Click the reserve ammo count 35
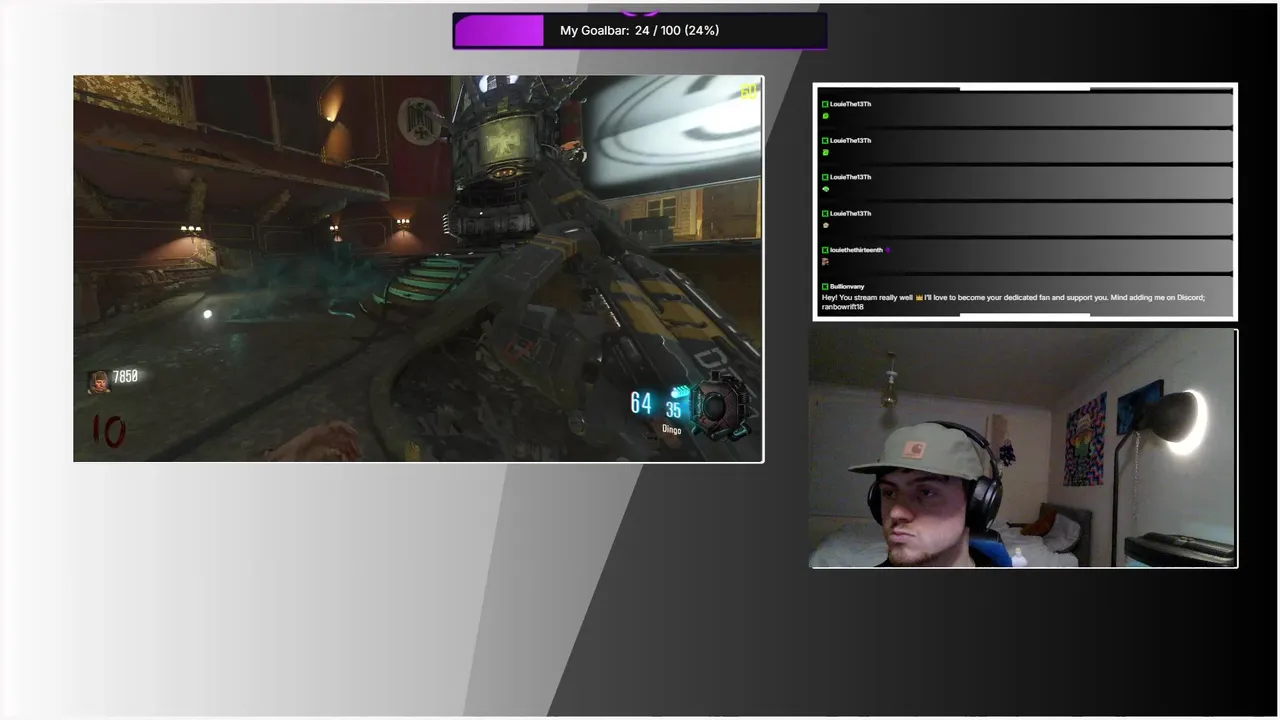Screen dimensions: 1280x720 click(x=674, y=410)
